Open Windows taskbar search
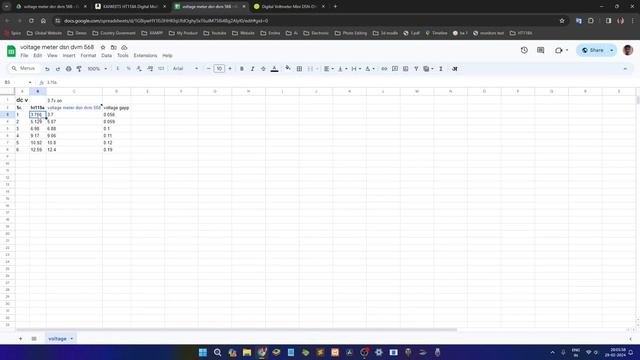 pyautogui.click(x=218, y=352)
